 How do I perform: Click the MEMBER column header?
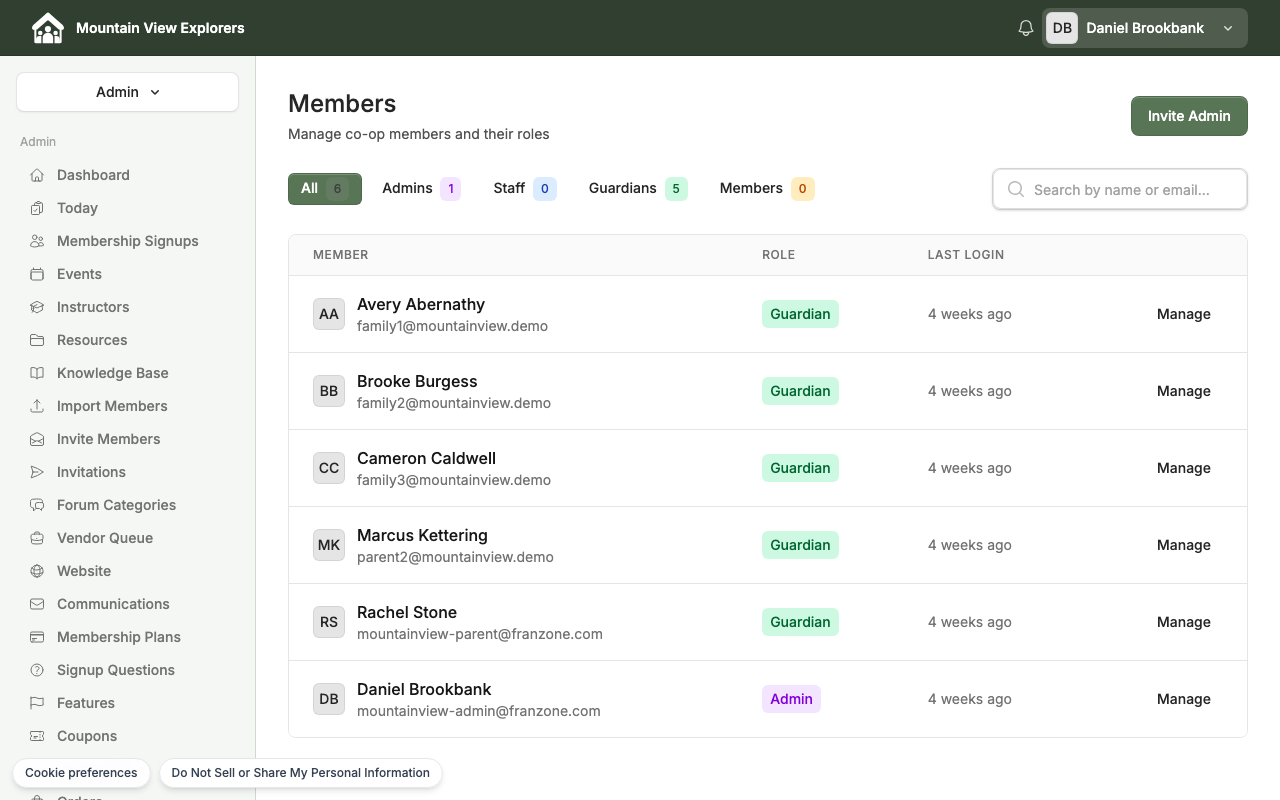341,255
